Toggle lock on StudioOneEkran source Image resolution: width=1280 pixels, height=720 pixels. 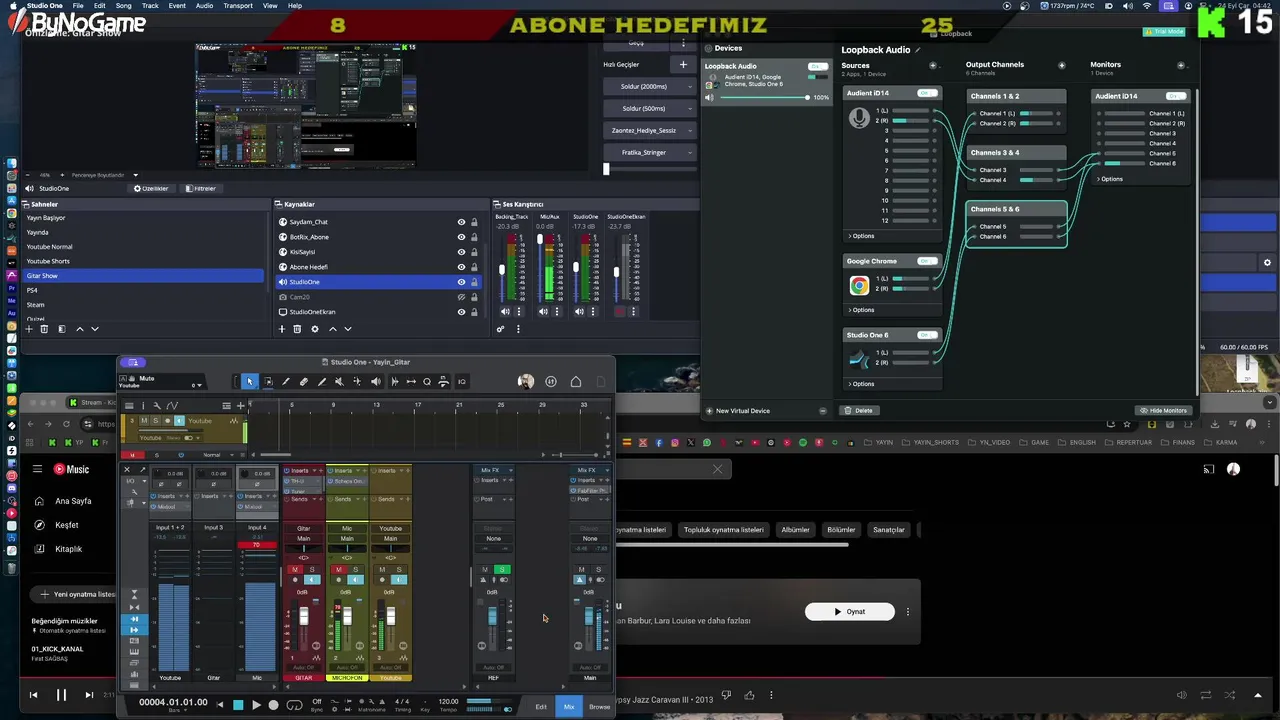pos(475,312)
